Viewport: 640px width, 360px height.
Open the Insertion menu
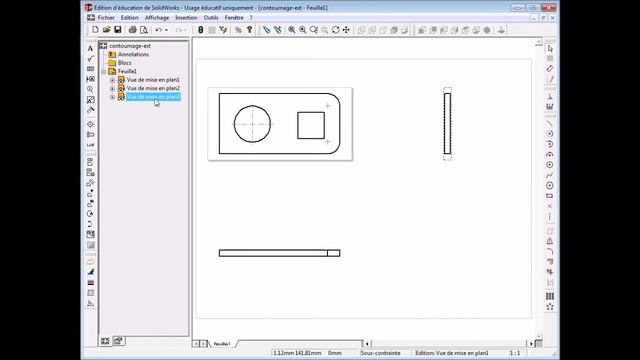click(186, 18)
